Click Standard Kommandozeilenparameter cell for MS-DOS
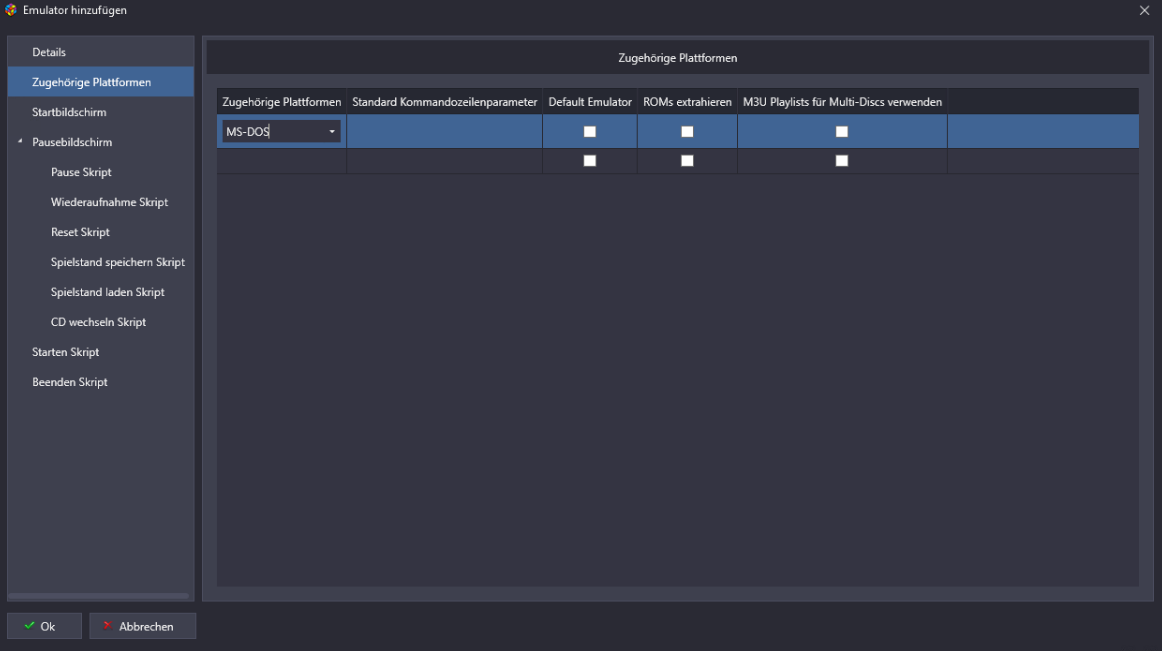This screenshot has height=651, width=1162. 444,132
